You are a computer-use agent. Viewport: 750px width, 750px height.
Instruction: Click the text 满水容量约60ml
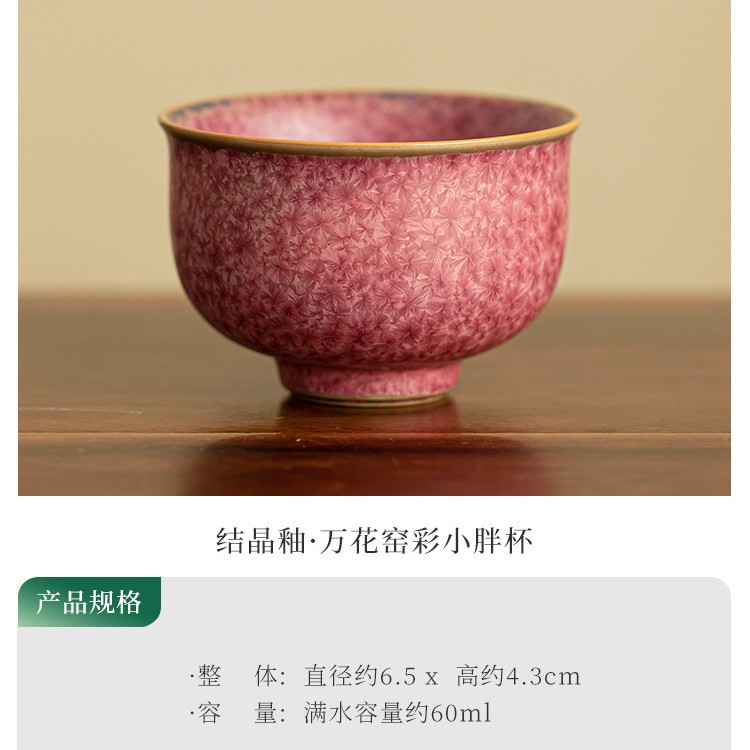pyautogui.click(x=398, y=713)
